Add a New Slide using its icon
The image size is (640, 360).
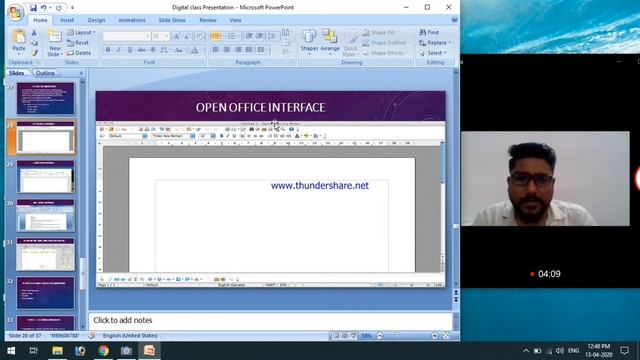coord(55,37)
